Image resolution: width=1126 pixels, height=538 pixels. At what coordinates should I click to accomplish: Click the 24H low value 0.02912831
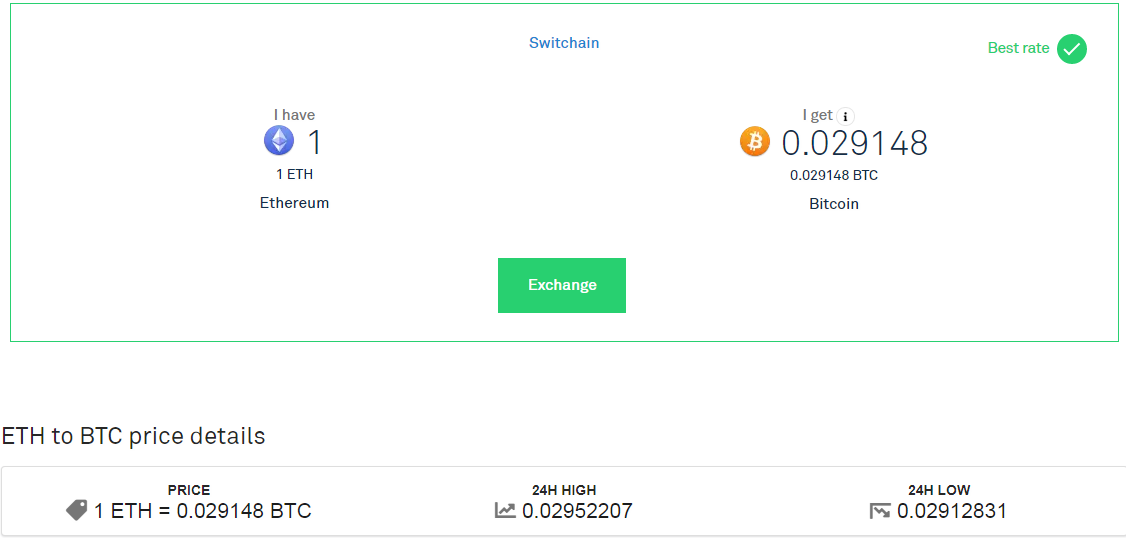pyautogui.click(x=951, y=511)
